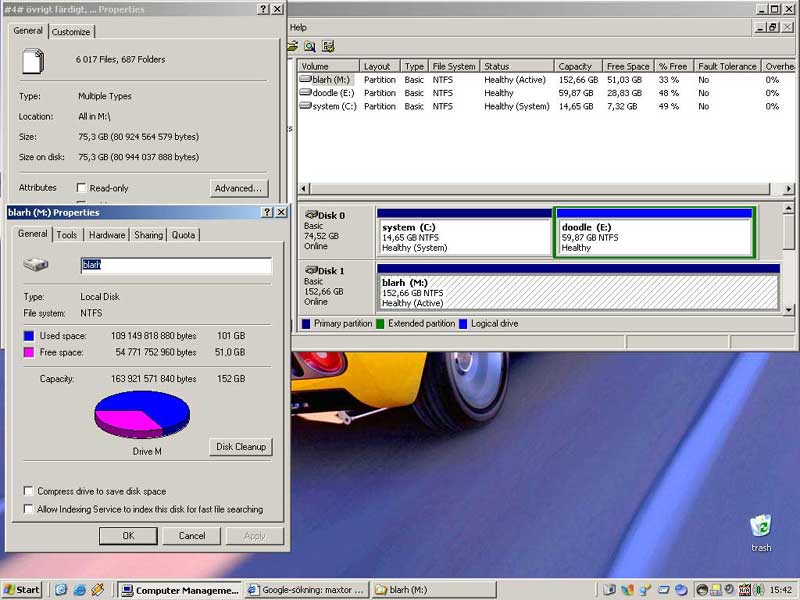This screenshot has height=600, width=800.
Task: Click the black round tray icon
Action: point(702,590)
